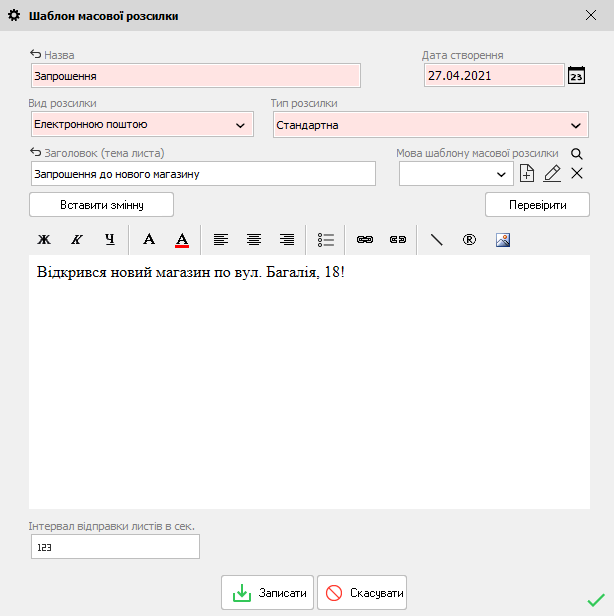
Task: Click the Інтервал відправки листів input field
Action: [x=114, y=547]
